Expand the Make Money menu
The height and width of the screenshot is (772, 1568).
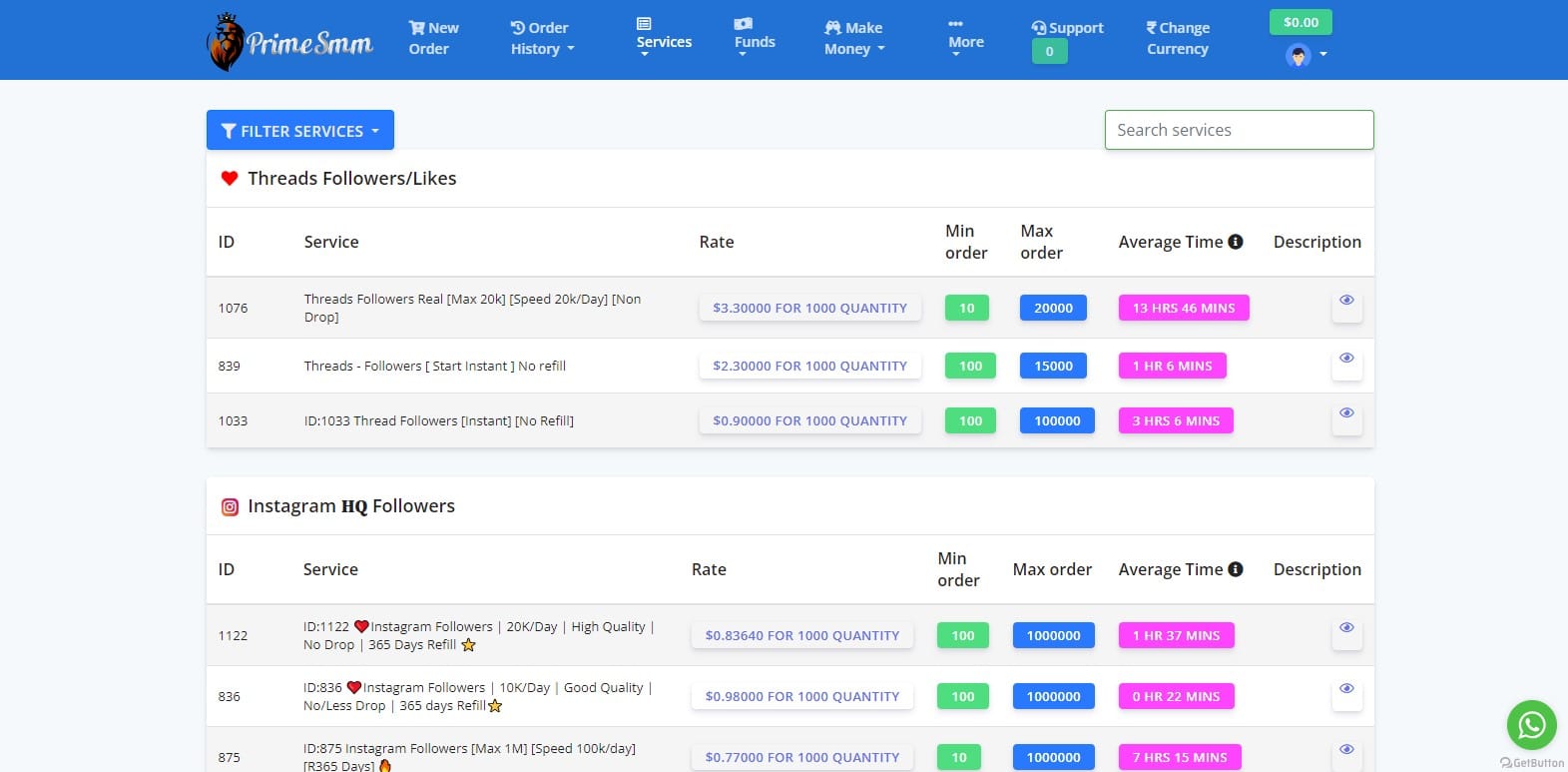tap(853, 38)
